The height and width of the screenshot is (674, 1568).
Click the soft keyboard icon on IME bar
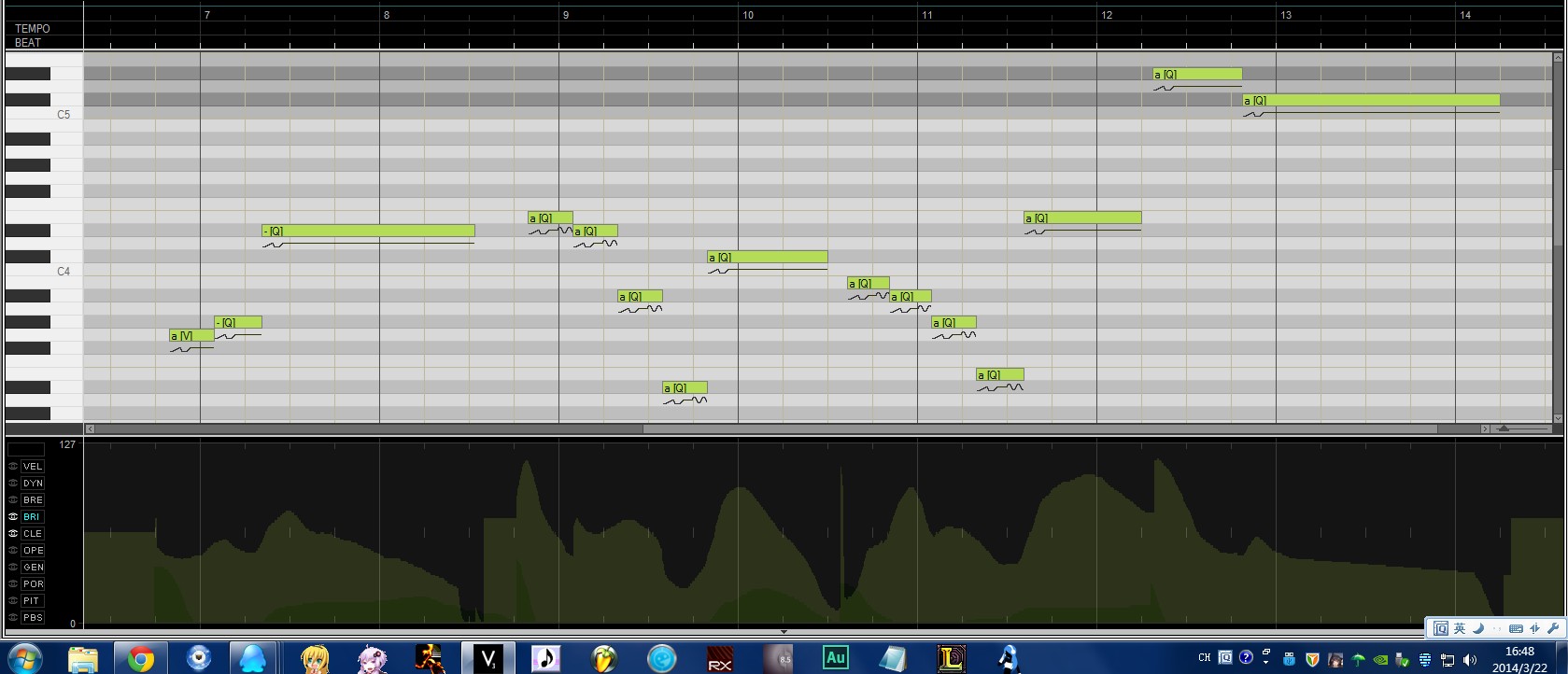[x=1516, y=628]
